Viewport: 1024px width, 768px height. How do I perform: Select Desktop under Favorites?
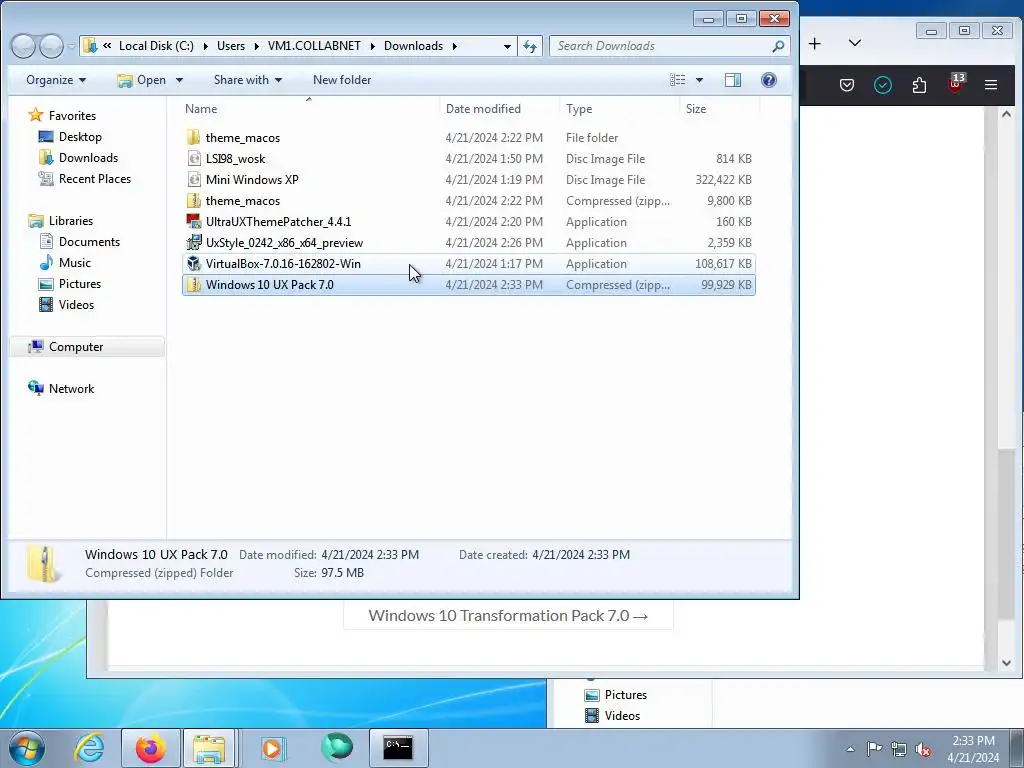coord(80,136)
